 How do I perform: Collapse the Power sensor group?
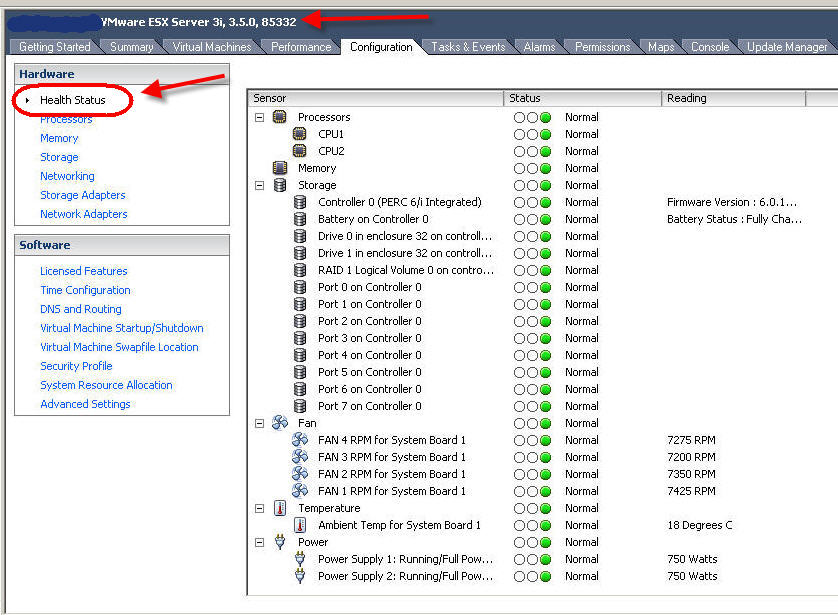coord(260,542)
